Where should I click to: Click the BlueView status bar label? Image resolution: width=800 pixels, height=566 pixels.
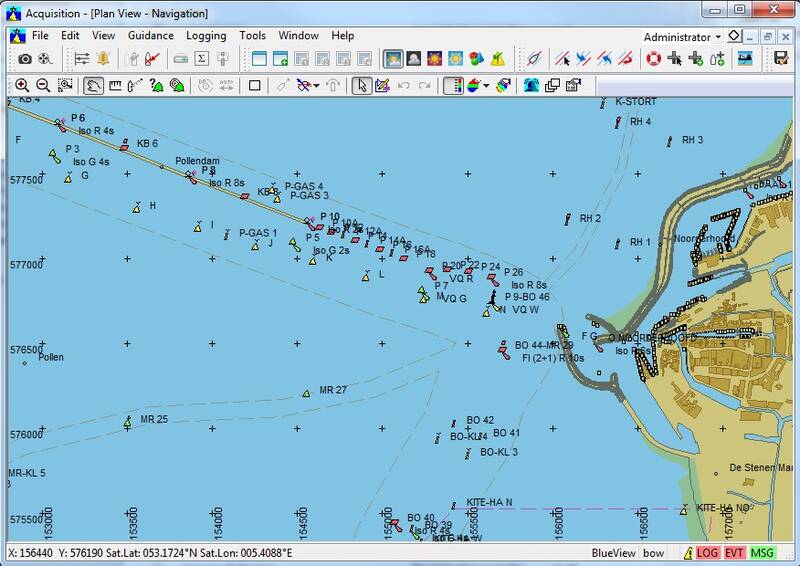click(612, 553)
